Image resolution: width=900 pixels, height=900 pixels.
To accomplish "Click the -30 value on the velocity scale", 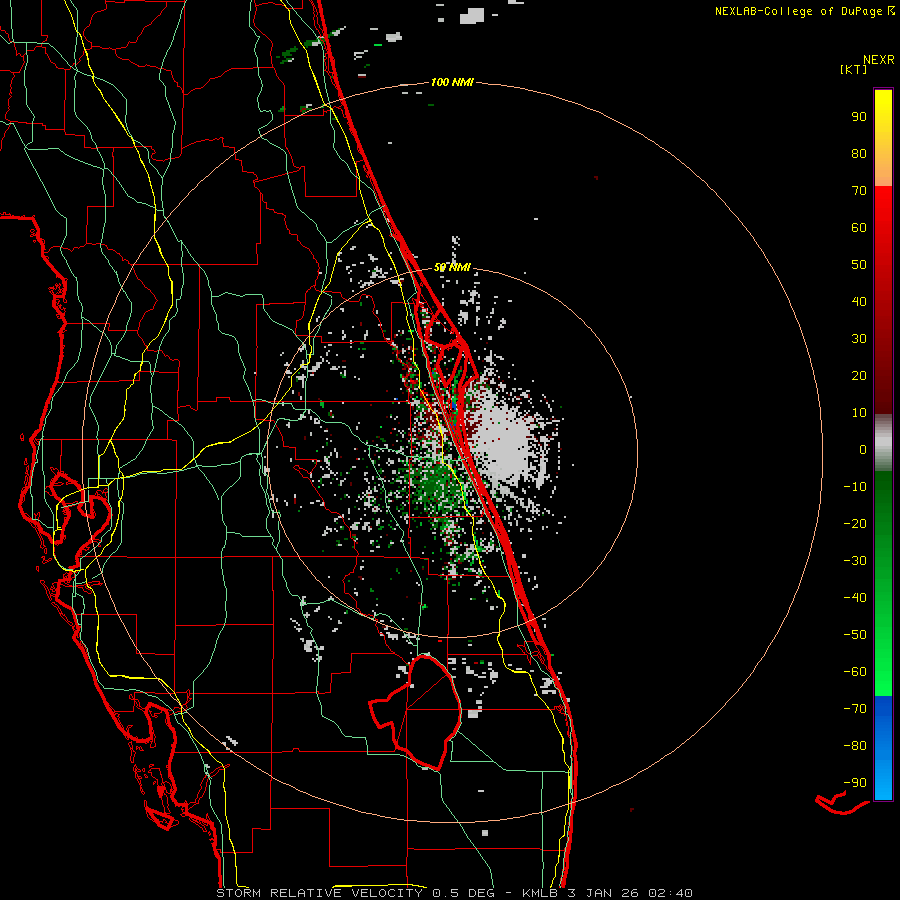I will point(855,561).
